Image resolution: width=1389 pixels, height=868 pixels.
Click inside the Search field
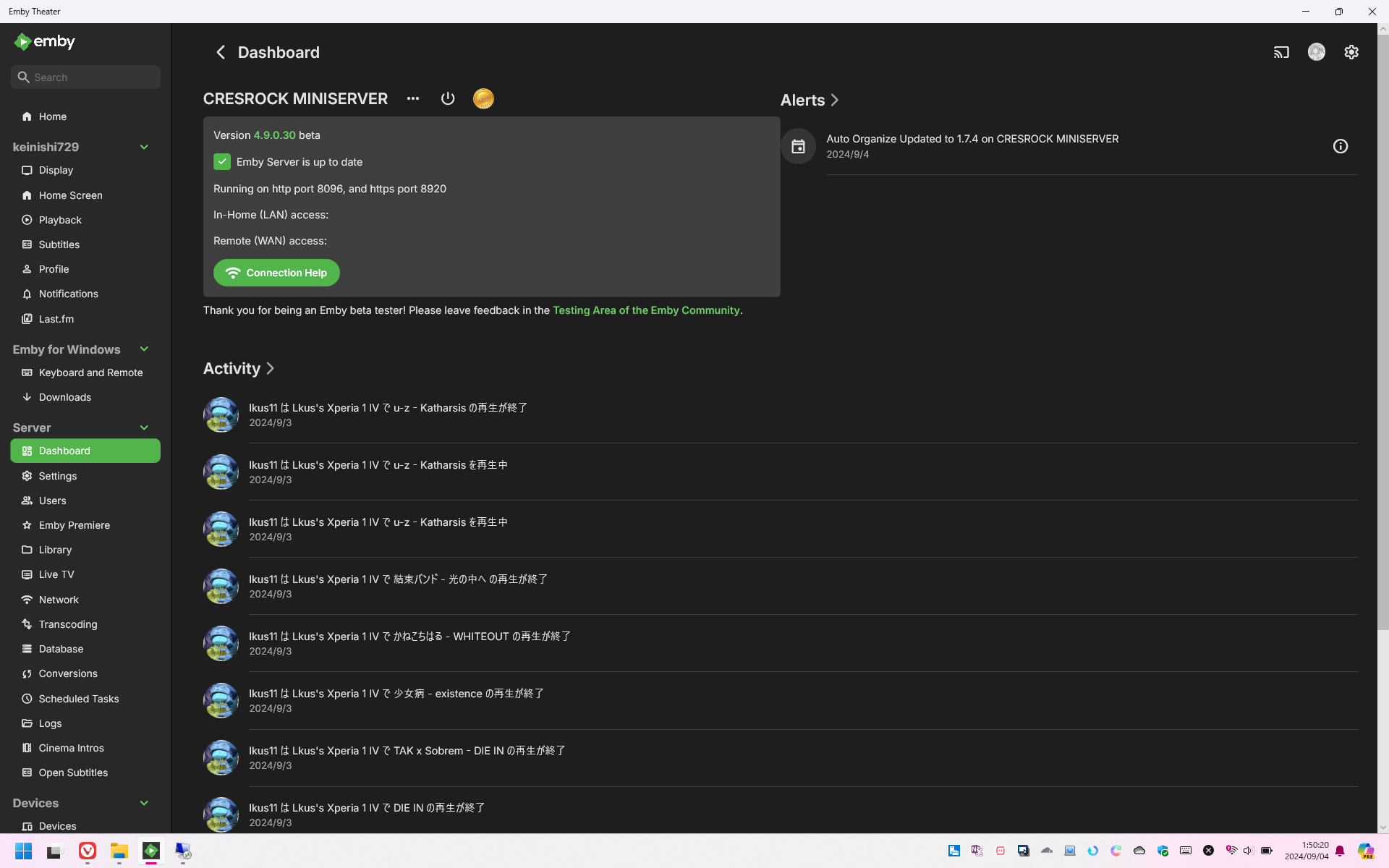85,77
